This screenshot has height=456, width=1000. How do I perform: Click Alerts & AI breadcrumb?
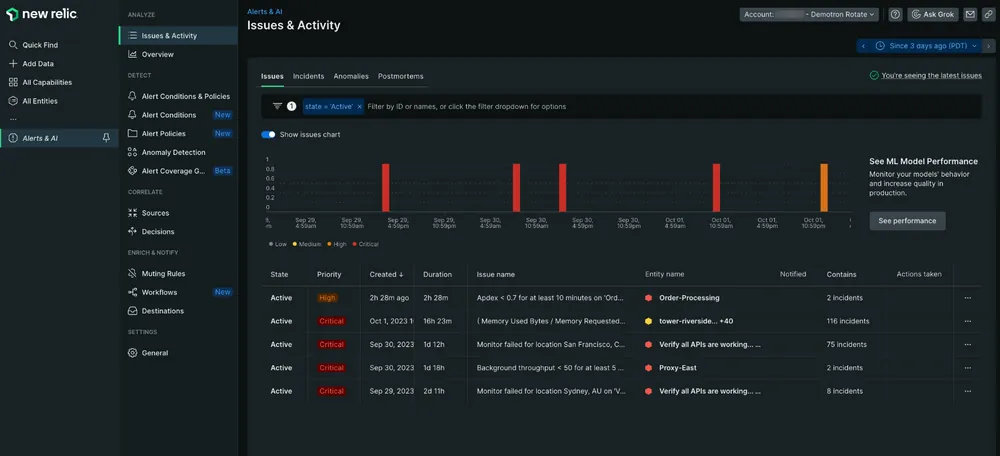tap(266, 11)
